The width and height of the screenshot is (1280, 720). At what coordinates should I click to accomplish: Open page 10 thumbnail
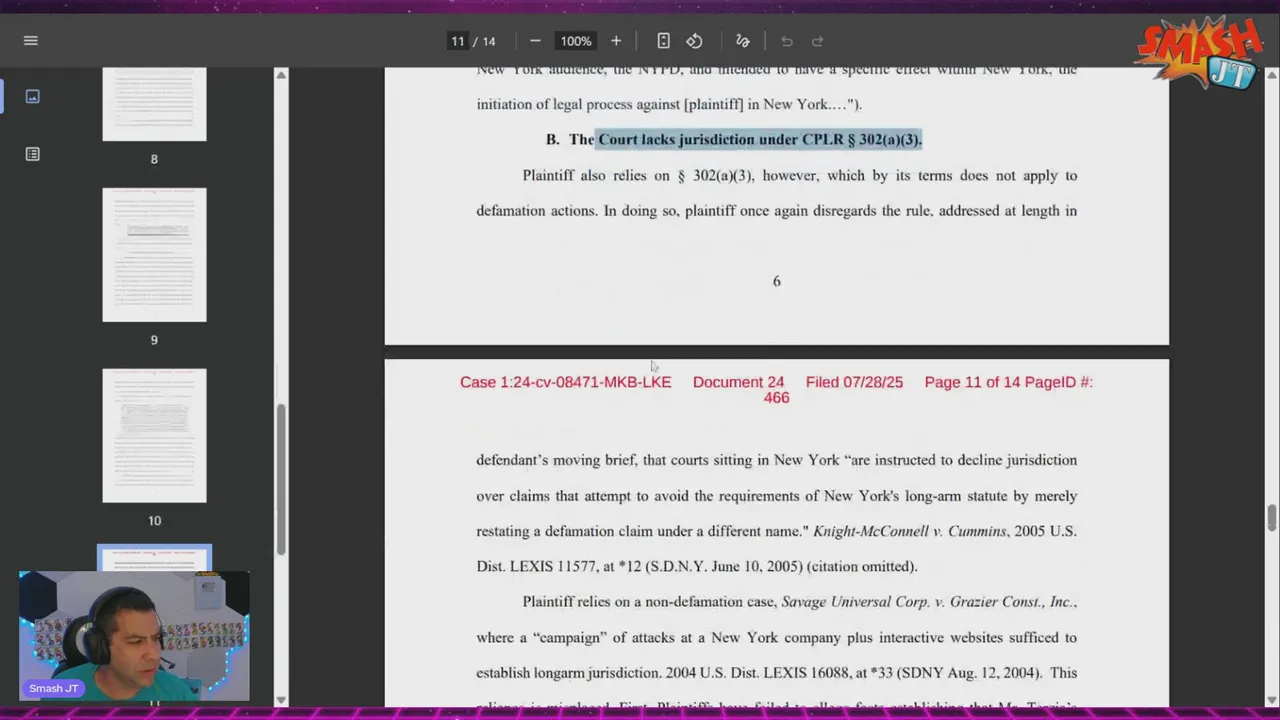click(x=154, y=436)
